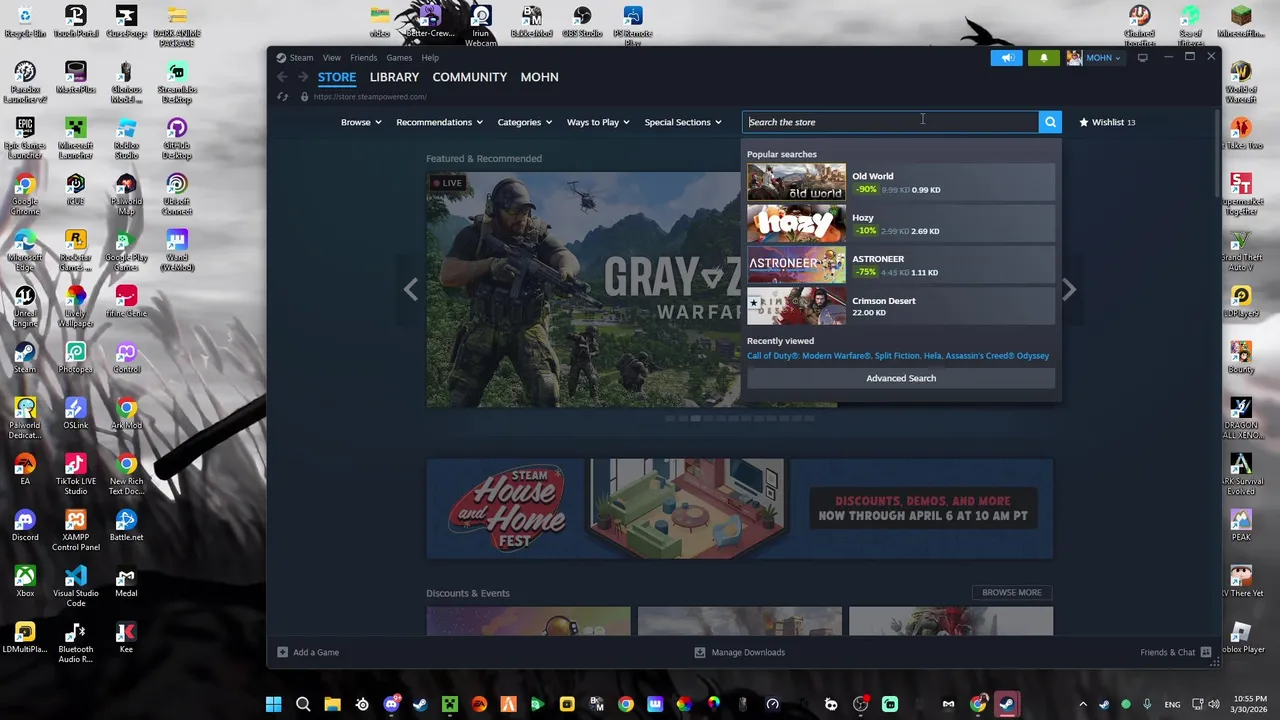Screen dimensions: 1280x720
Task: Switch Steam to Big Picture mode icon
Action: click(x=1142, y=58)
